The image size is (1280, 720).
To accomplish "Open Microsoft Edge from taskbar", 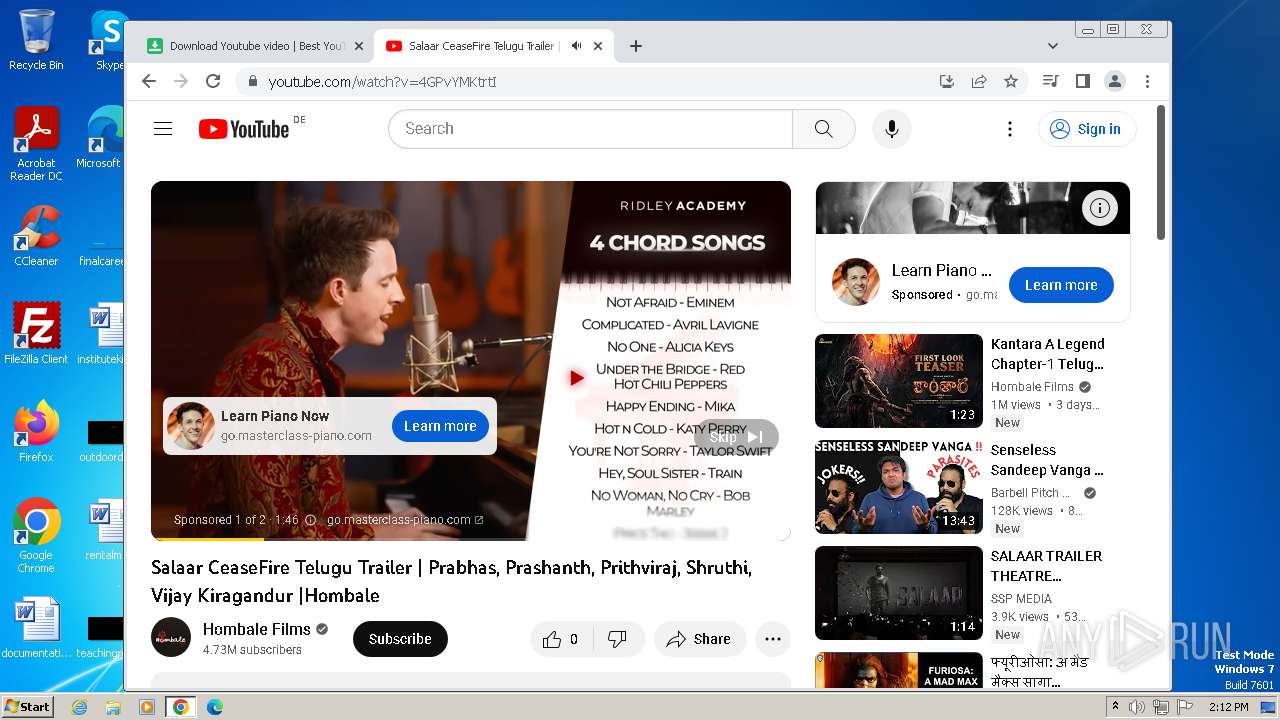I will click(215, 707).
